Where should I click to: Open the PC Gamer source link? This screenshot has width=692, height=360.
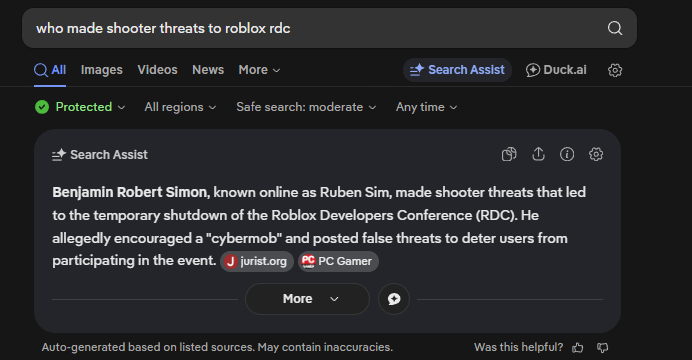coord(338,261)
